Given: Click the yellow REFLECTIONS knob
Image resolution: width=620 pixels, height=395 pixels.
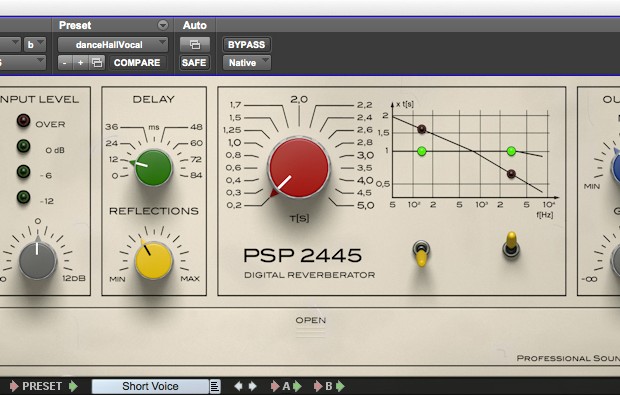Looking at the screenshot, I should [154, 261].
